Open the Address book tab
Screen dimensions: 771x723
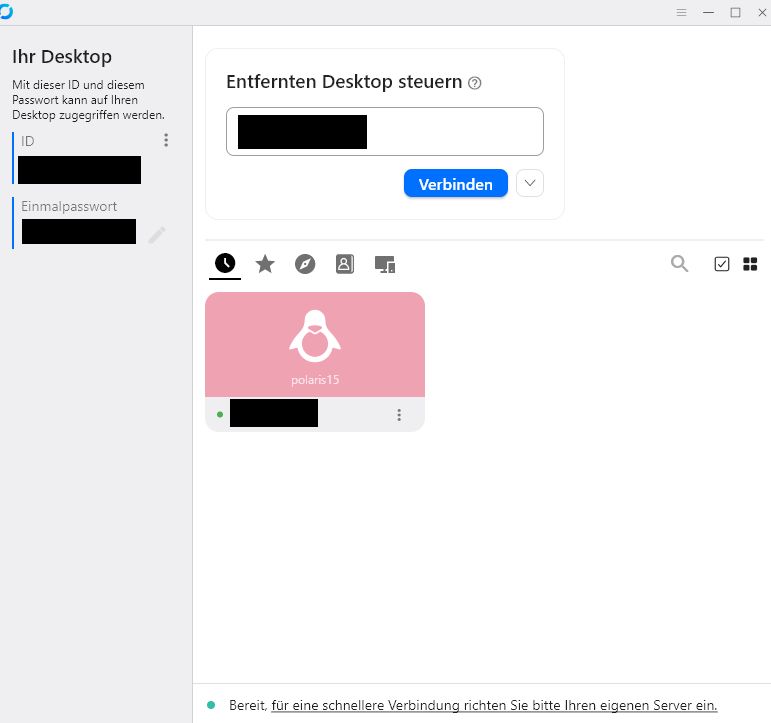pyautogui.click(x=345, y=264)
